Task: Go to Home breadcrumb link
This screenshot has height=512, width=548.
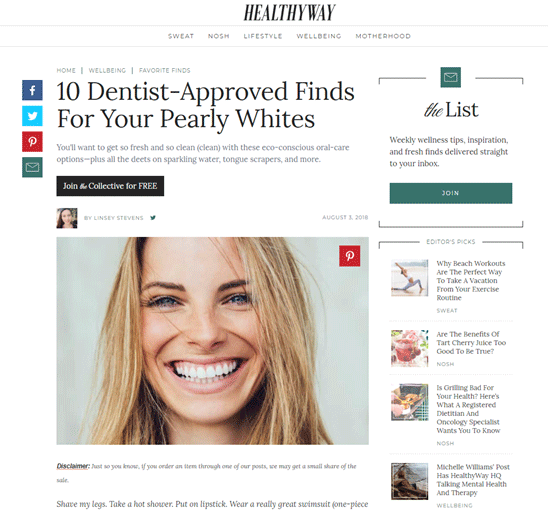Action: [x=66, y=71]
